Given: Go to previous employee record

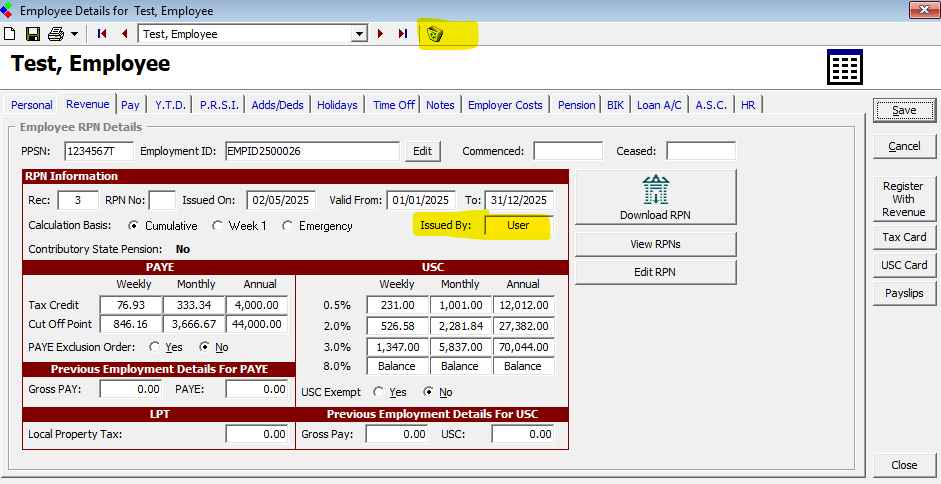Looking at the screenshot, I should click(x=124, y=34).
